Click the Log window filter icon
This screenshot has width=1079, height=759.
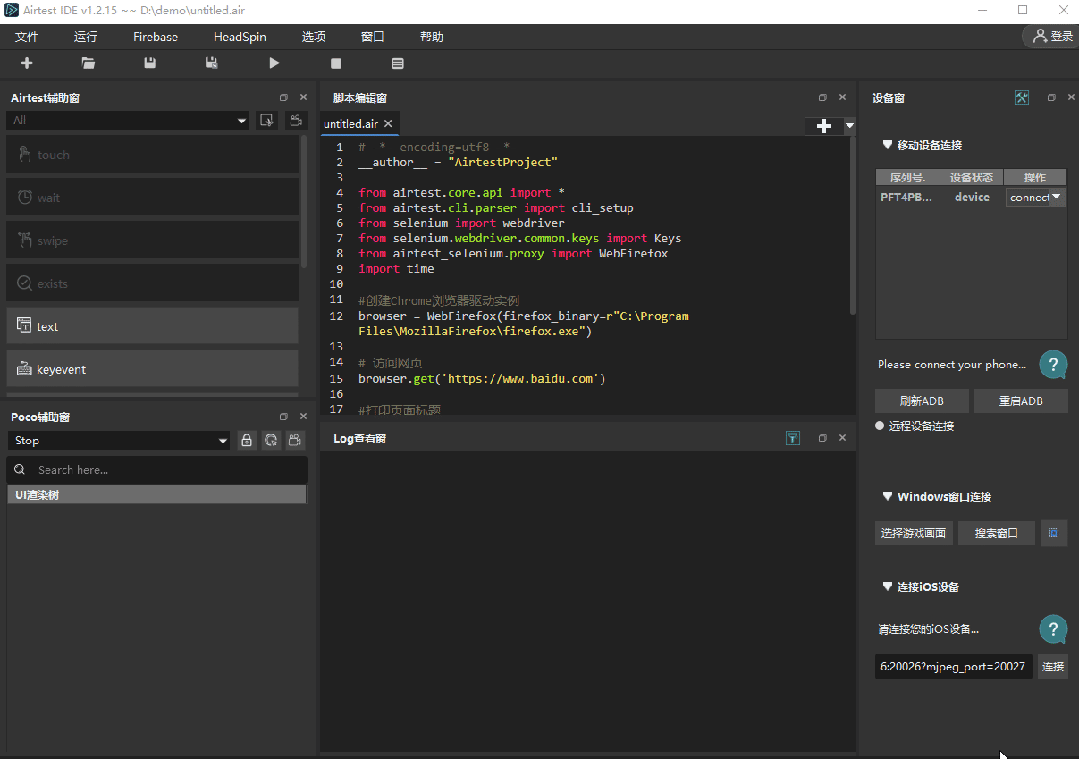coord(793,438)
